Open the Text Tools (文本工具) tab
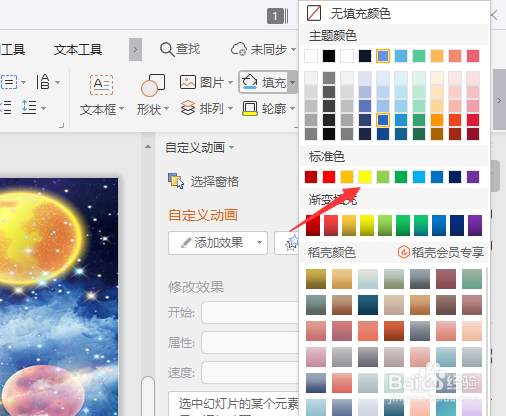This screenshot has height=416, width=506. 78,50
